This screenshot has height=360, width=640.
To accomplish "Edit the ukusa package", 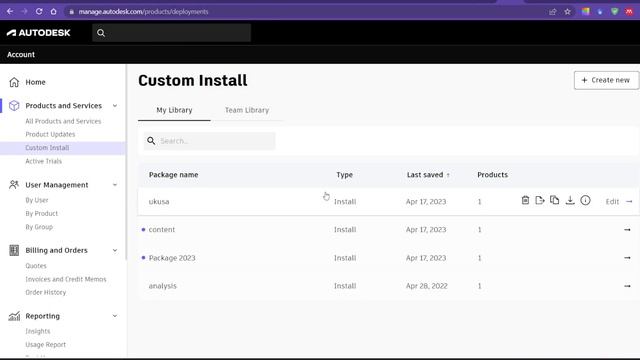I will click(x=612, y=202).
